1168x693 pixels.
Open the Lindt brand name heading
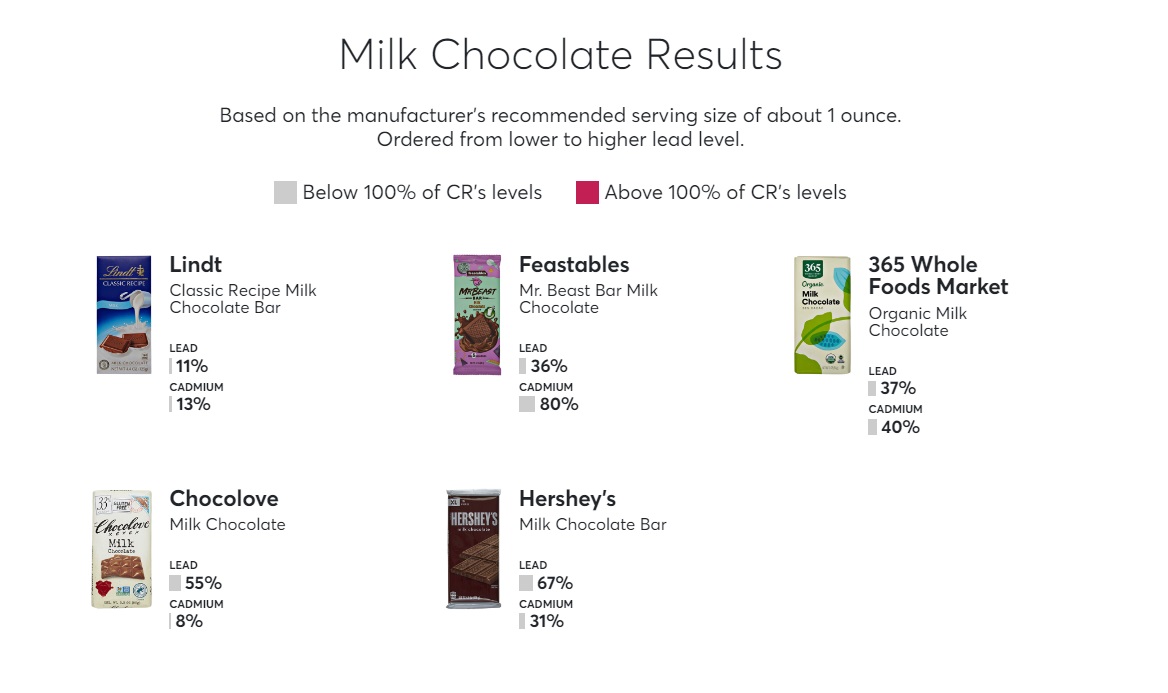[196, 265]
